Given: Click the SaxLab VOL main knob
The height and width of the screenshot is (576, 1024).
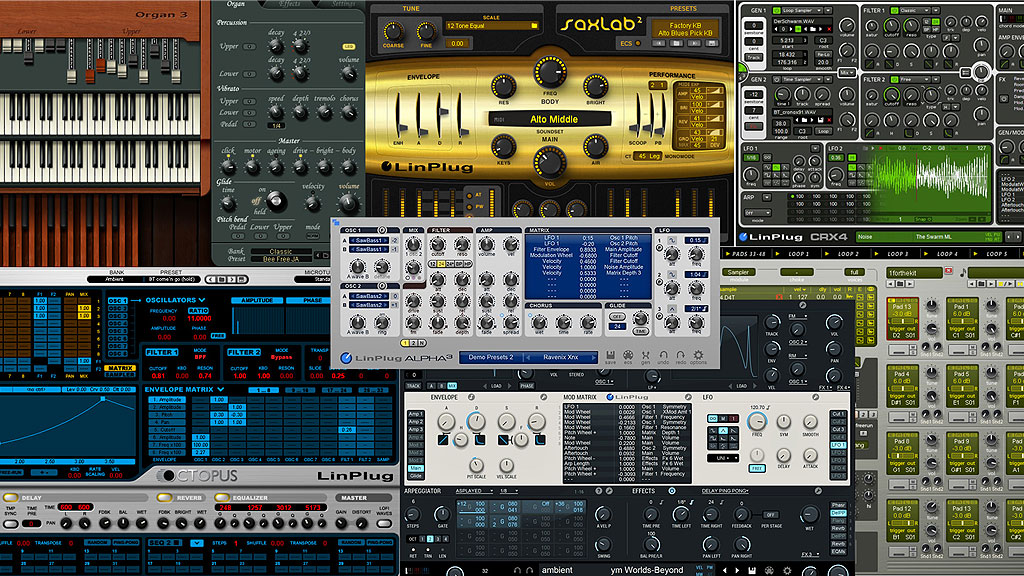Looking at the screenshot, I should pyautogui.click(x=550, y=162).
